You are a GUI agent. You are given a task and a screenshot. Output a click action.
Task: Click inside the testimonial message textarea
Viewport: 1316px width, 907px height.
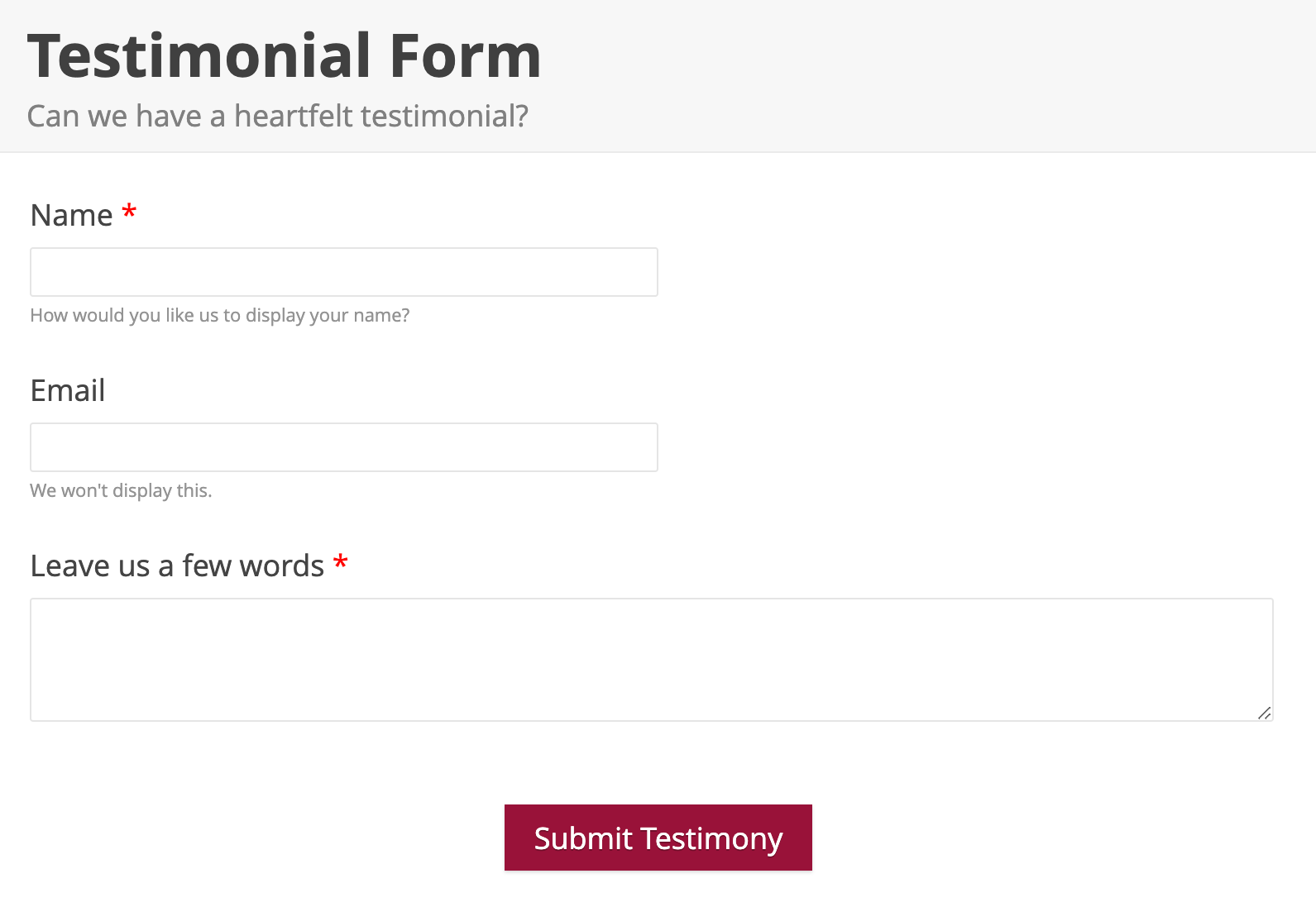coord(651,659)
